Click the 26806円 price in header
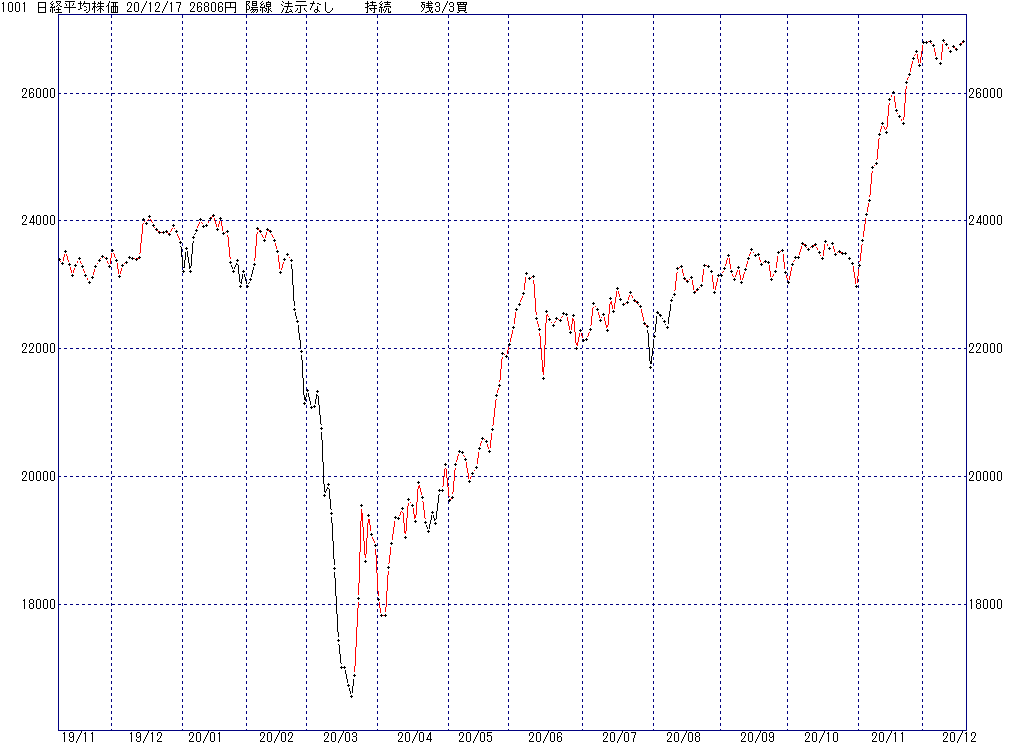This screenshot has height=745, width=1024. tap(215, 7)
